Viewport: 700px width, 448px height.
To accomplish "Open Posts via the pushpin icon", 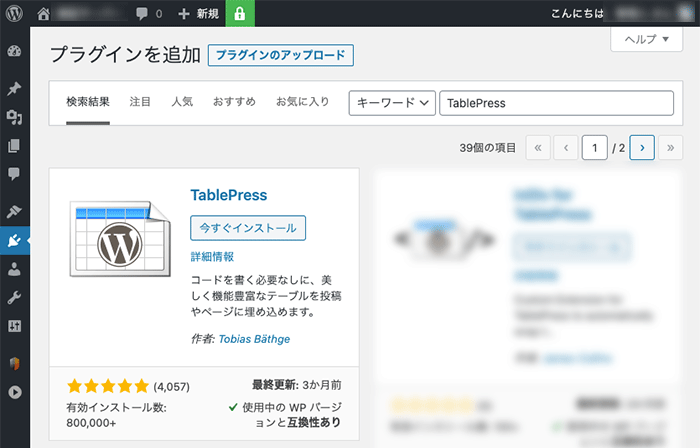I will click(x=14, y=88).
